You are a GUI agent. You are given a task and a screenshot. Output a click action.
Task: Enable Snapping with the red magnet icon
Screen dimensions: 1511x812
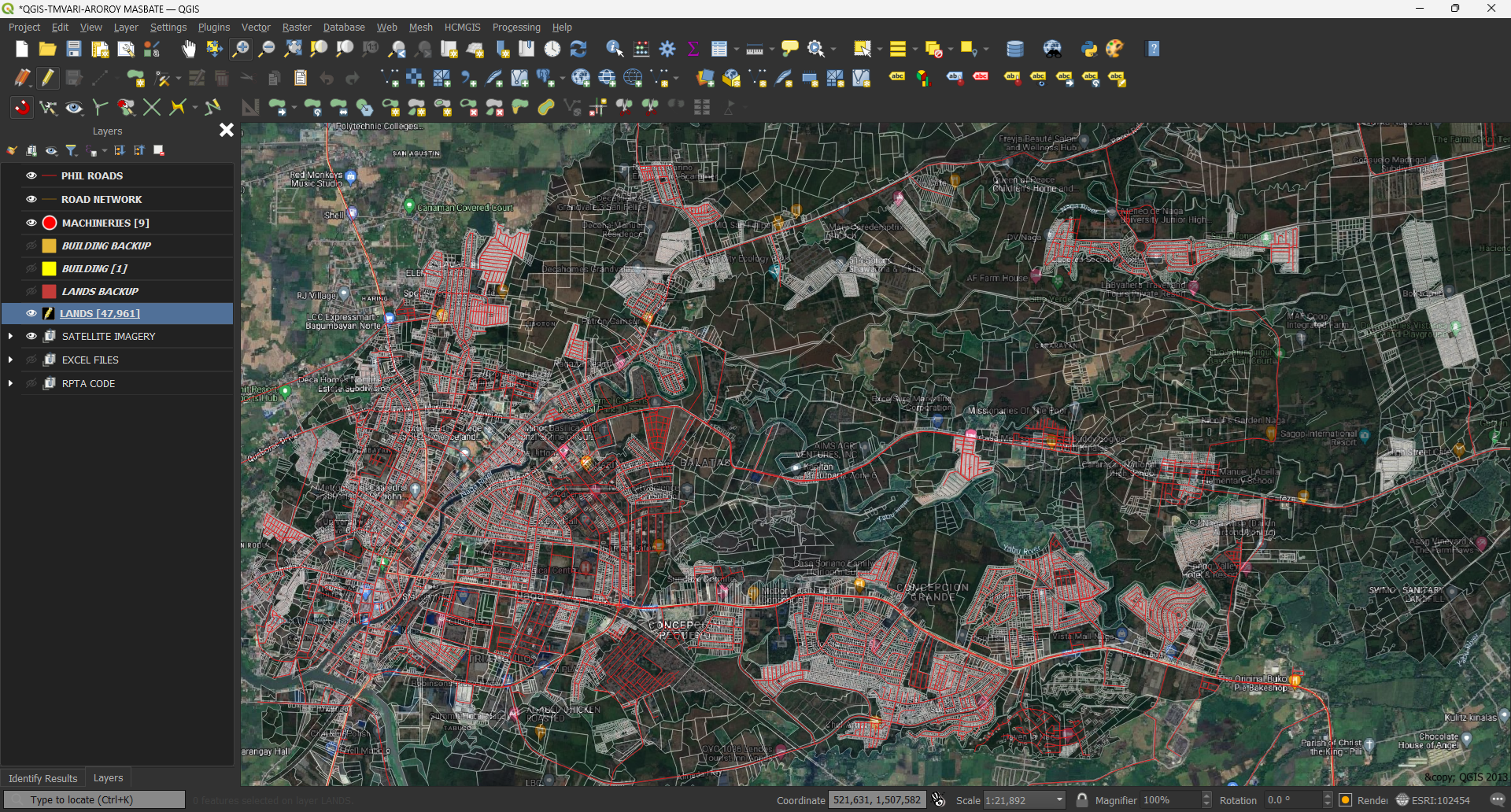click(x=22, y=107)
